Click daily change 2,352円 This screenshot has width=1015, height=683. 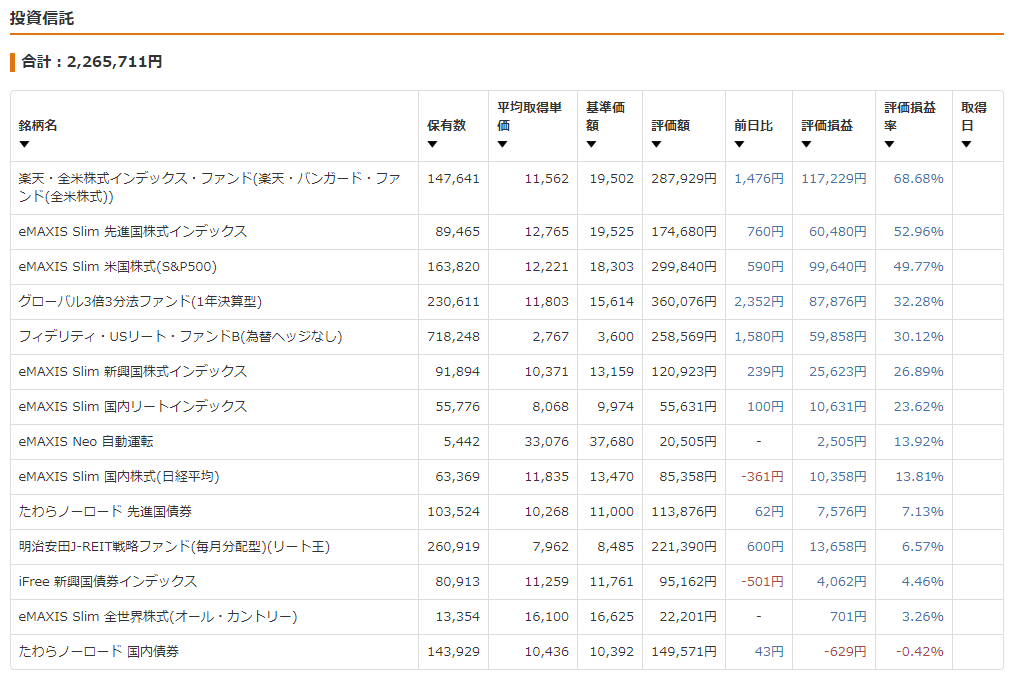pyautogui.click(x=759, y=302)
